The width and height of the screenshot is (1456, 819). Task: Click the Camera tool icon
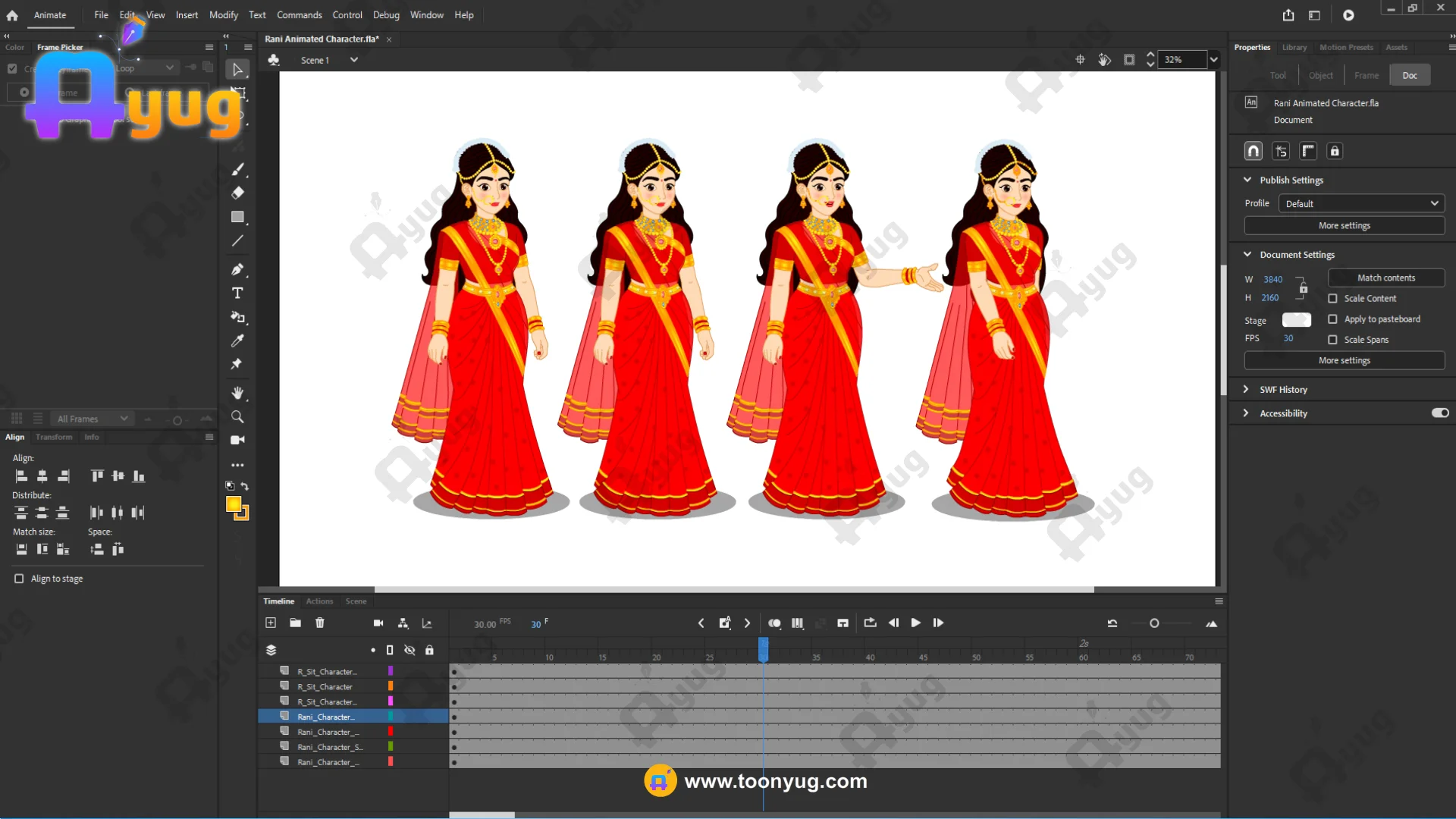click(237, 440)
